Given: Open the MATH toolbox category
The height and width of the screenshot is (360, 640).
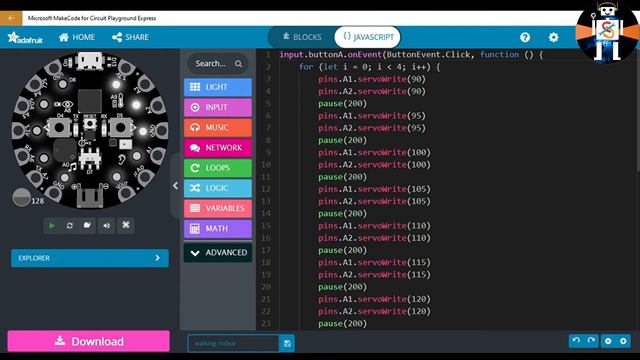Looking at the screenshot, I should pos(218,229).
